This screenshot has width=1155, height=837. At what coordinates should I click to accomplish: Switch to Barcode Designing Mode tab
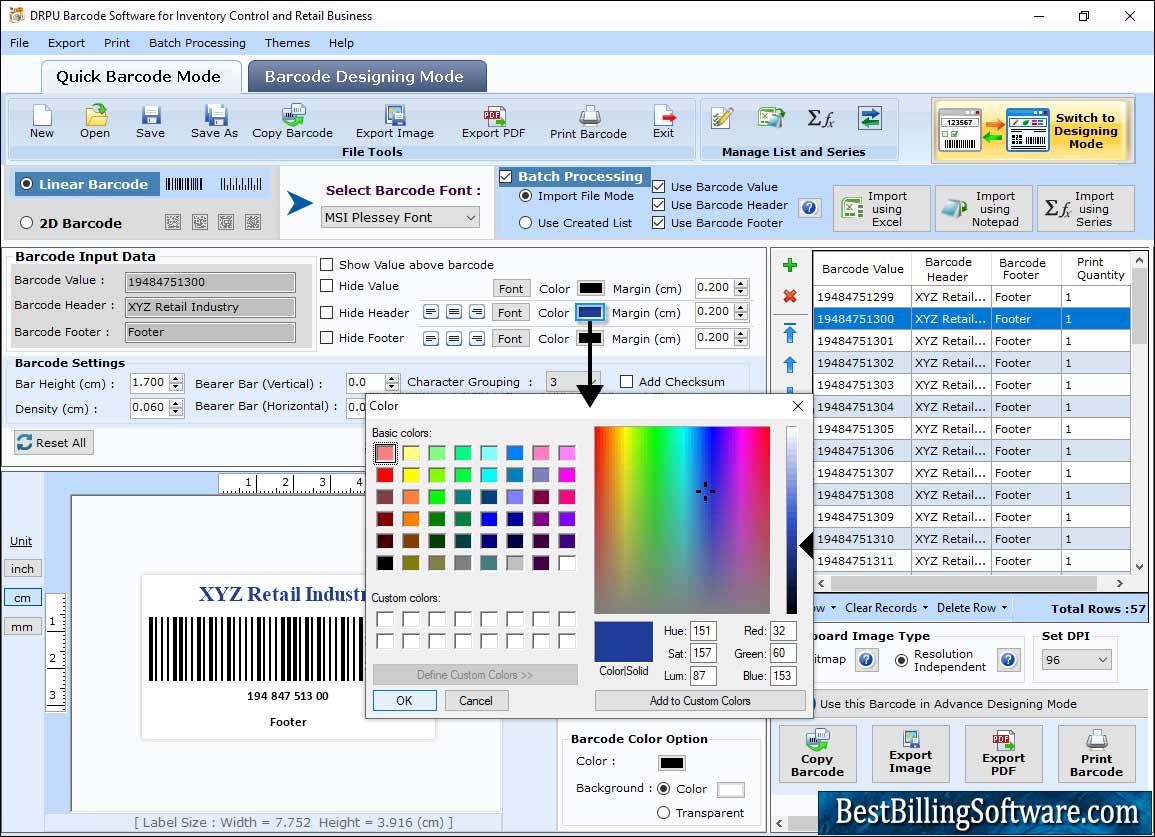(x=367, y=77)
